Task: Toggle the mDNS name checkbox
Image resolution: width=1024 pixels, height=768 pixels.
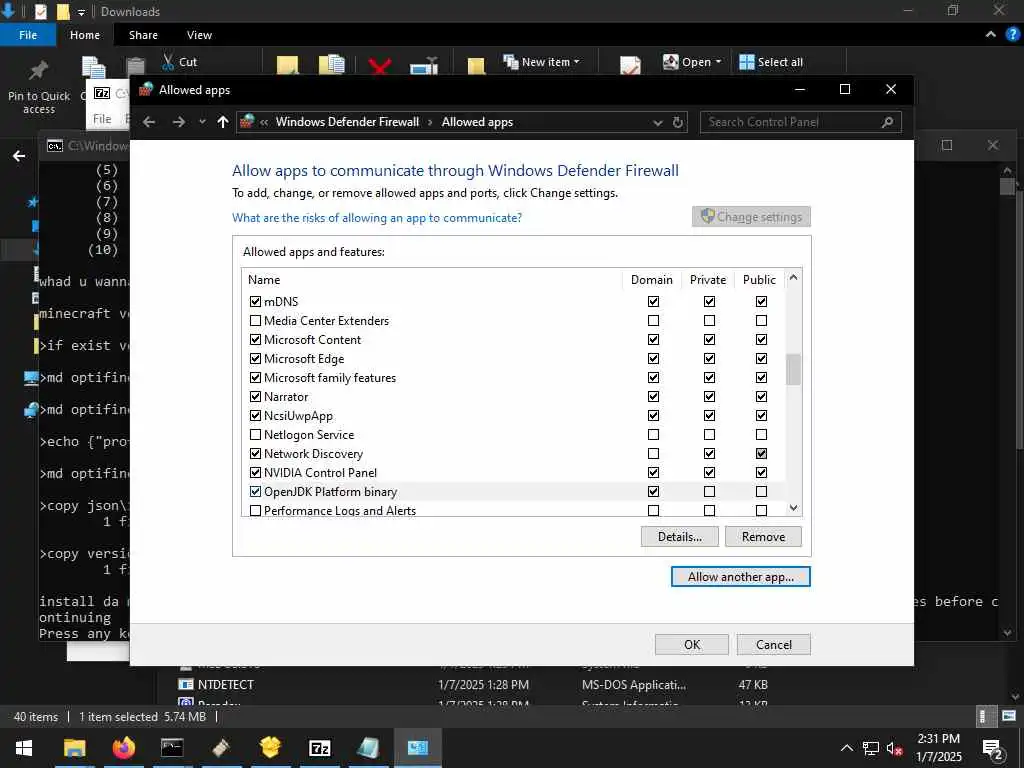Action: pos(255,302)
